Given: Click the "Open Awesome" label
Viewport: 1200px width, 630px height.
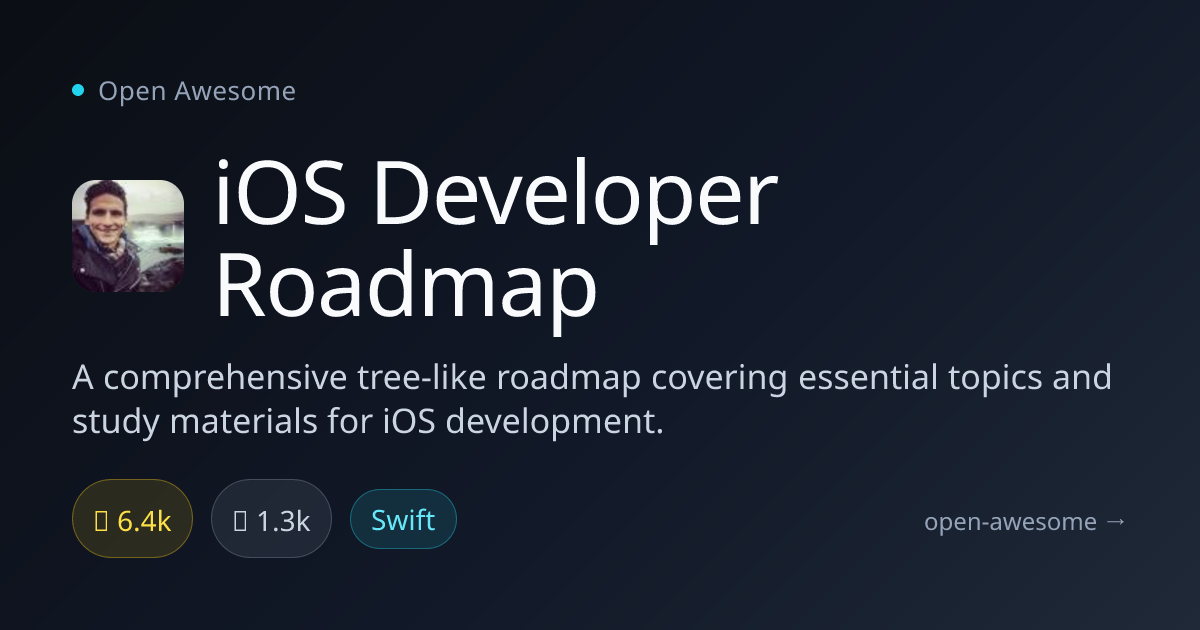Looking at the screenshot, I should (197, 91).
